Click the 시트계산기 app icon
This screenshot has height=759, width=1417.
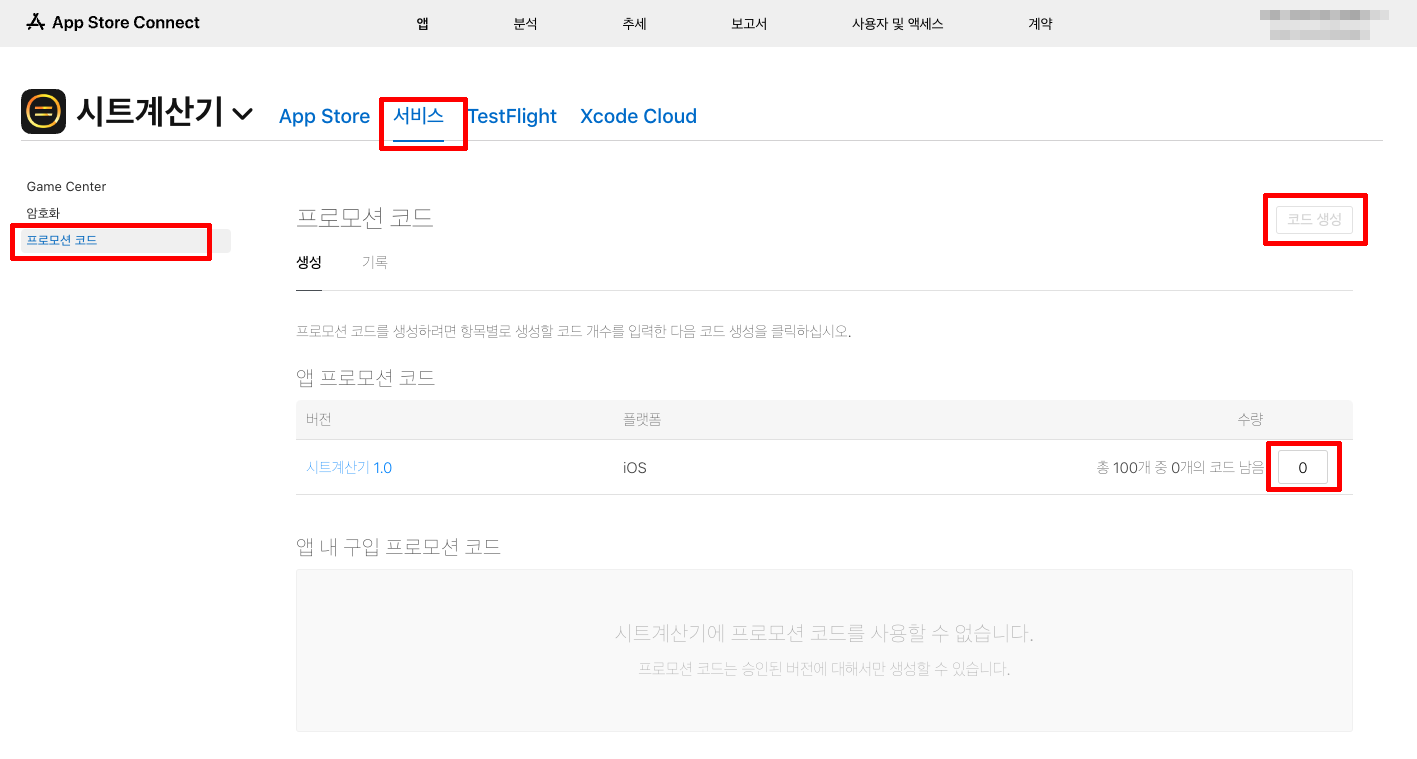[x=43, y=112]
